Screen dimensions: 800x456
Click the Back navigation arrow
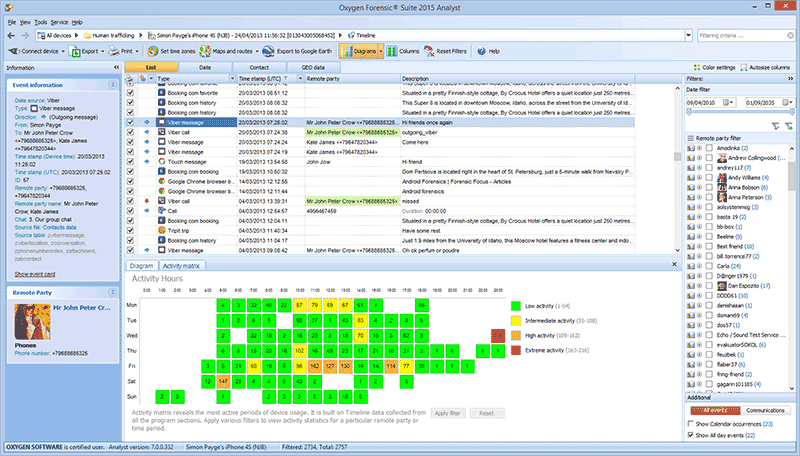coord(11,36)
